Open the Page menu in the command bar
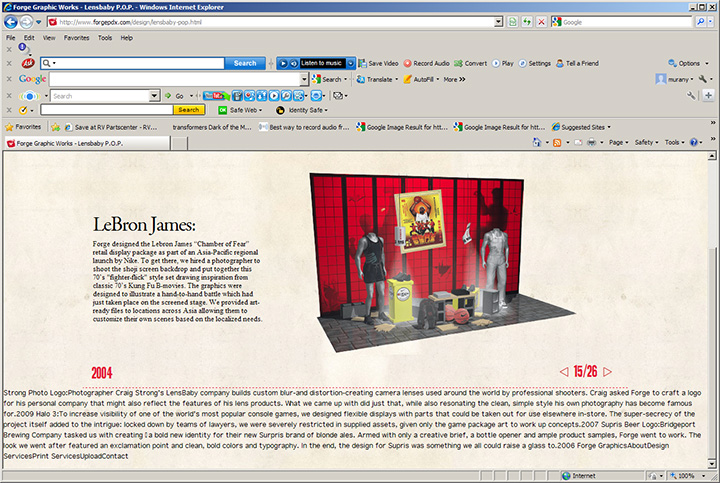The image size is (720, 483). pos(618,142)
